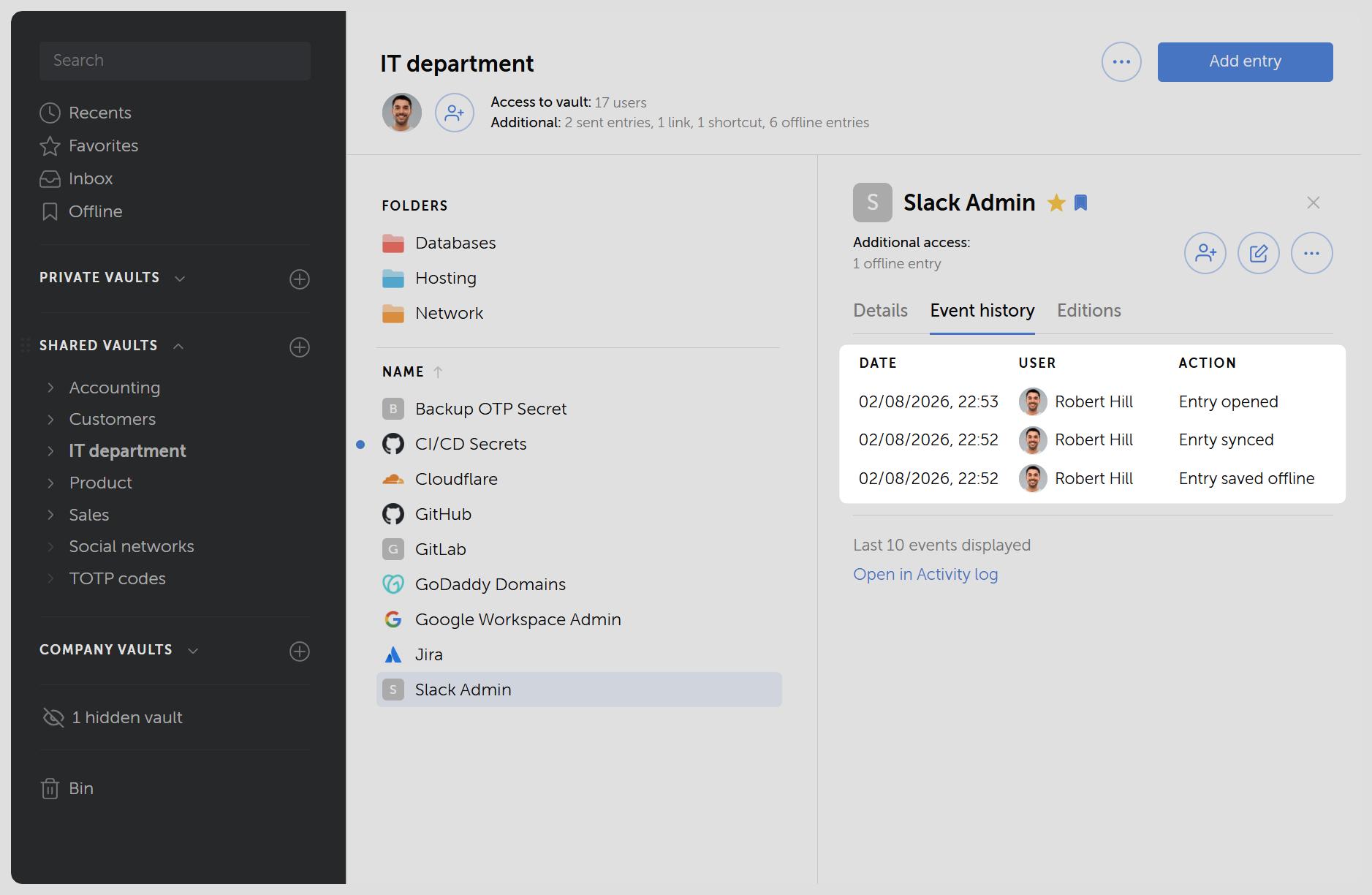1372x895 pixels.
Task: Expand the TOTP codes vault chevron
Action: click(x=50, y=578)
